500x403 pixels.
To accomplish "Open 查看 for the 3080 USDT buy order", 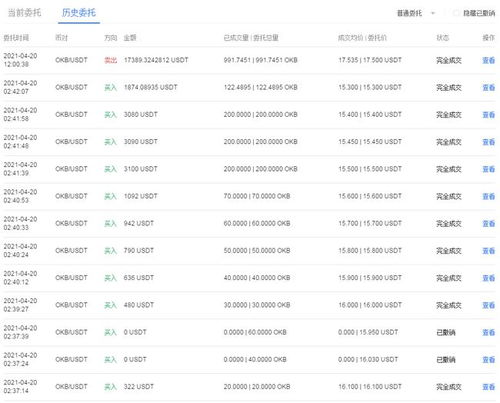I will point(488,115).
